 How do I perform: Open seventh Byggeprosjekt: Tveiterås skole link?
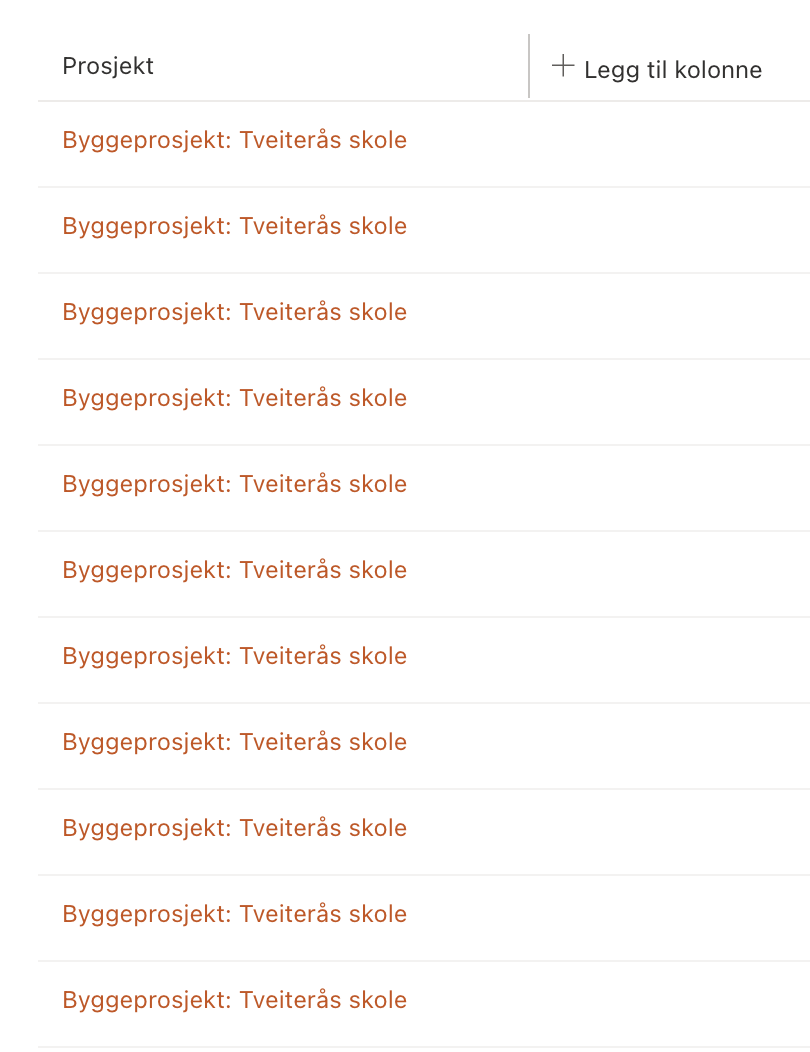[234, 655]
